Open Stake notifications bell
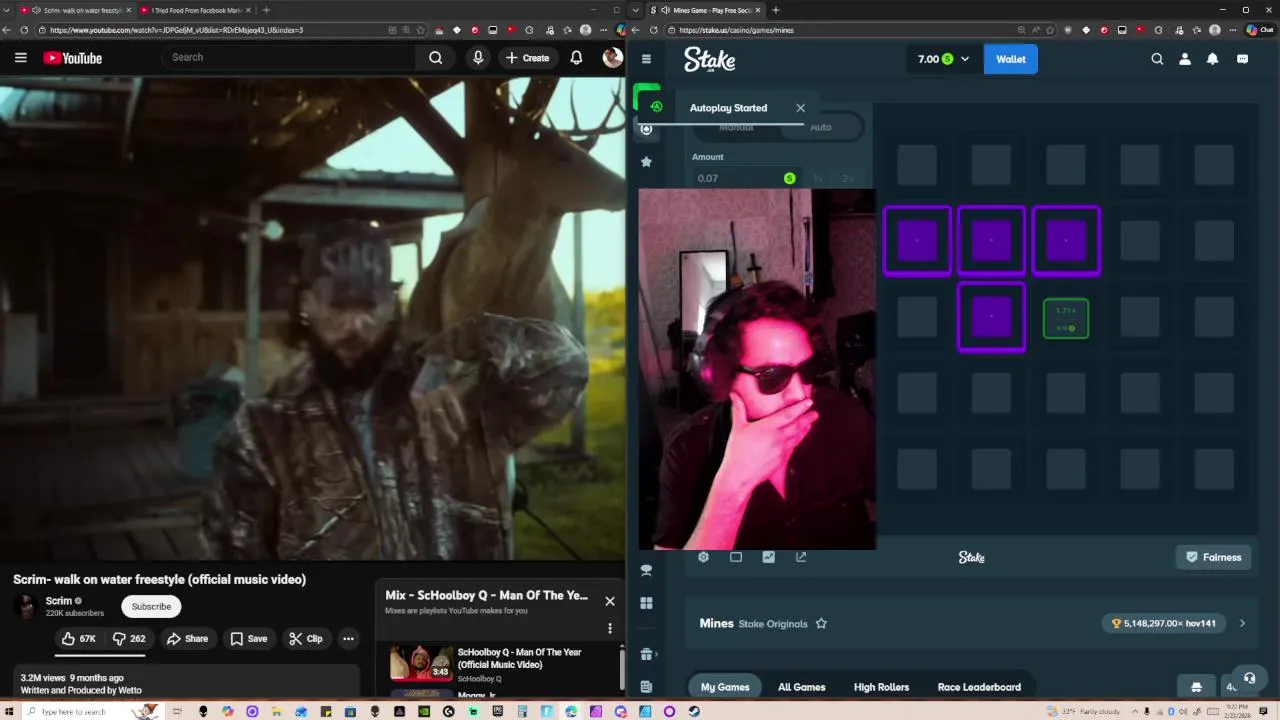Image resolution: width=1280 pixels, height=720 pixels. tap(1212, 59)
